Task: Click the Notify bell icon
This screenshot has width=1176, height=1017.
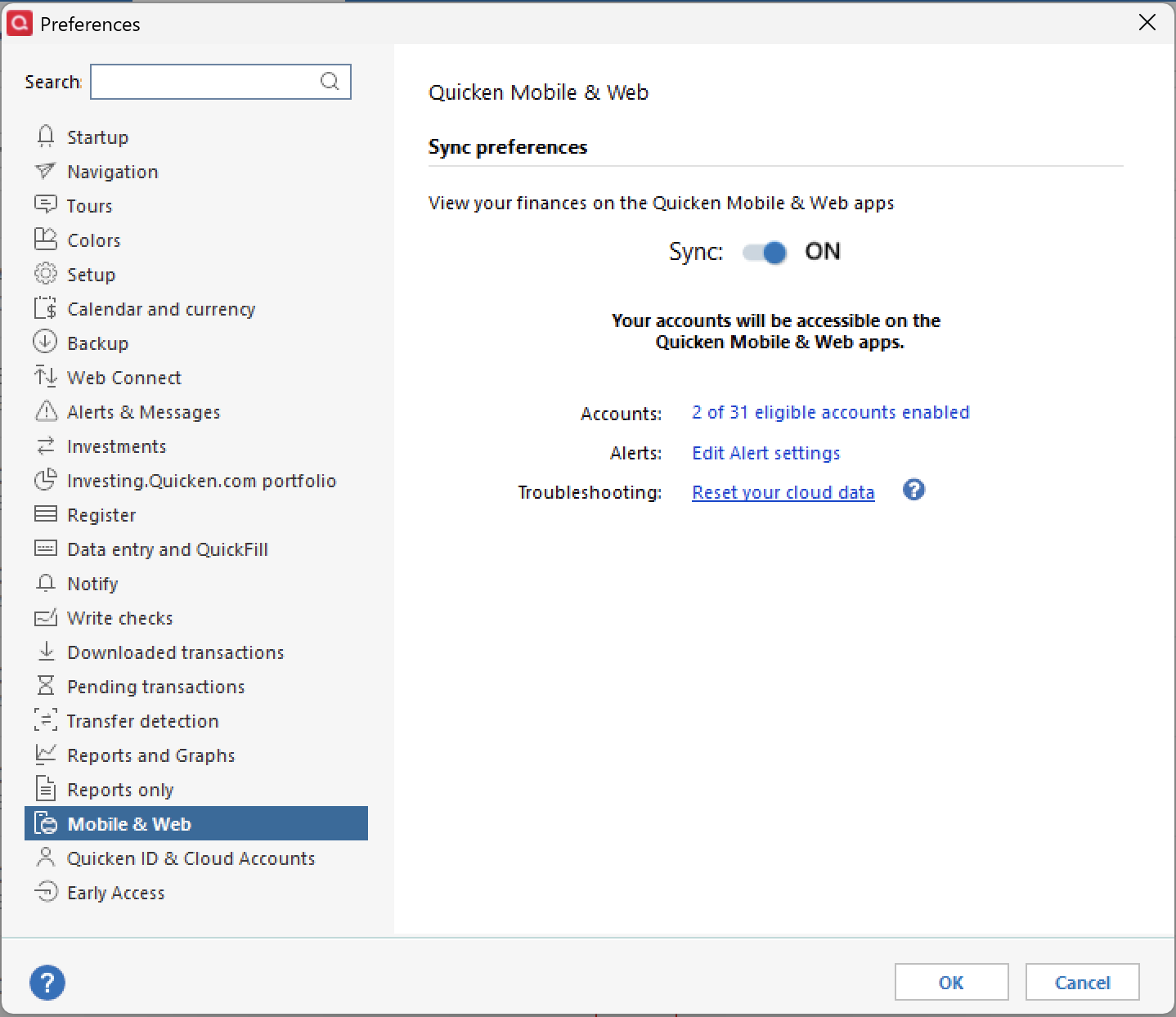Action: pyautogui.click(x=46, y=583)
